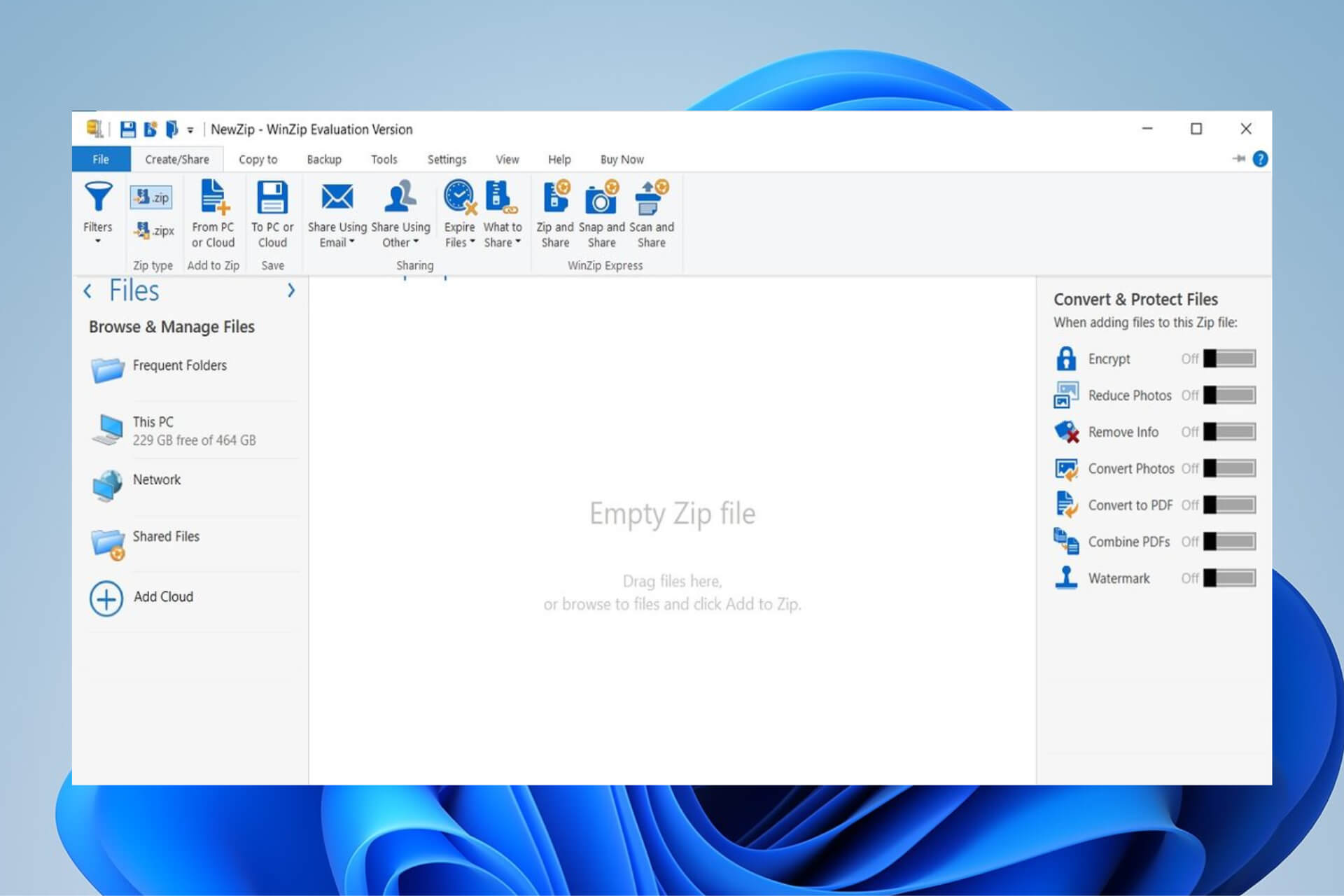Enable the Convert Photos switch

(x=1229, y=468)
